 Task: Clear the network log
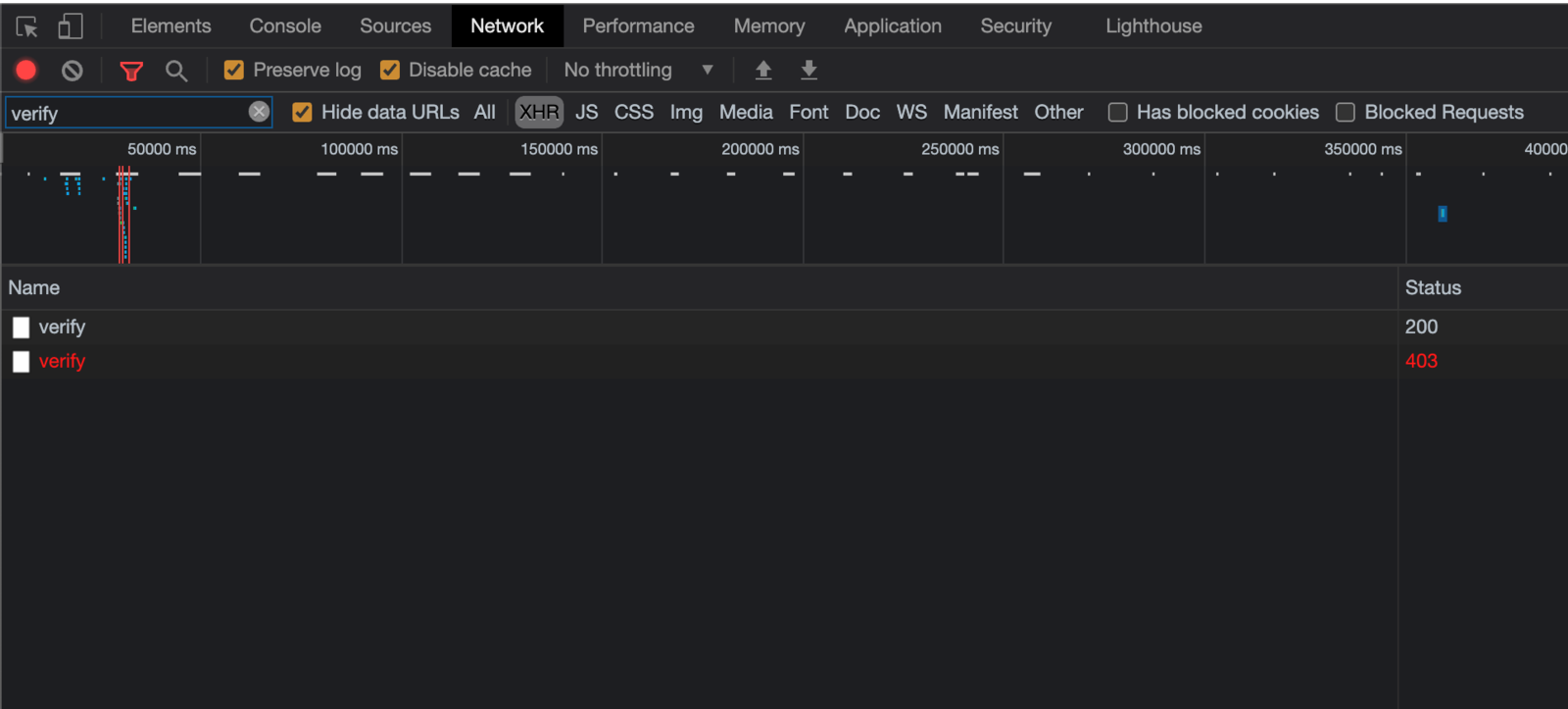(x=72, y=71)
